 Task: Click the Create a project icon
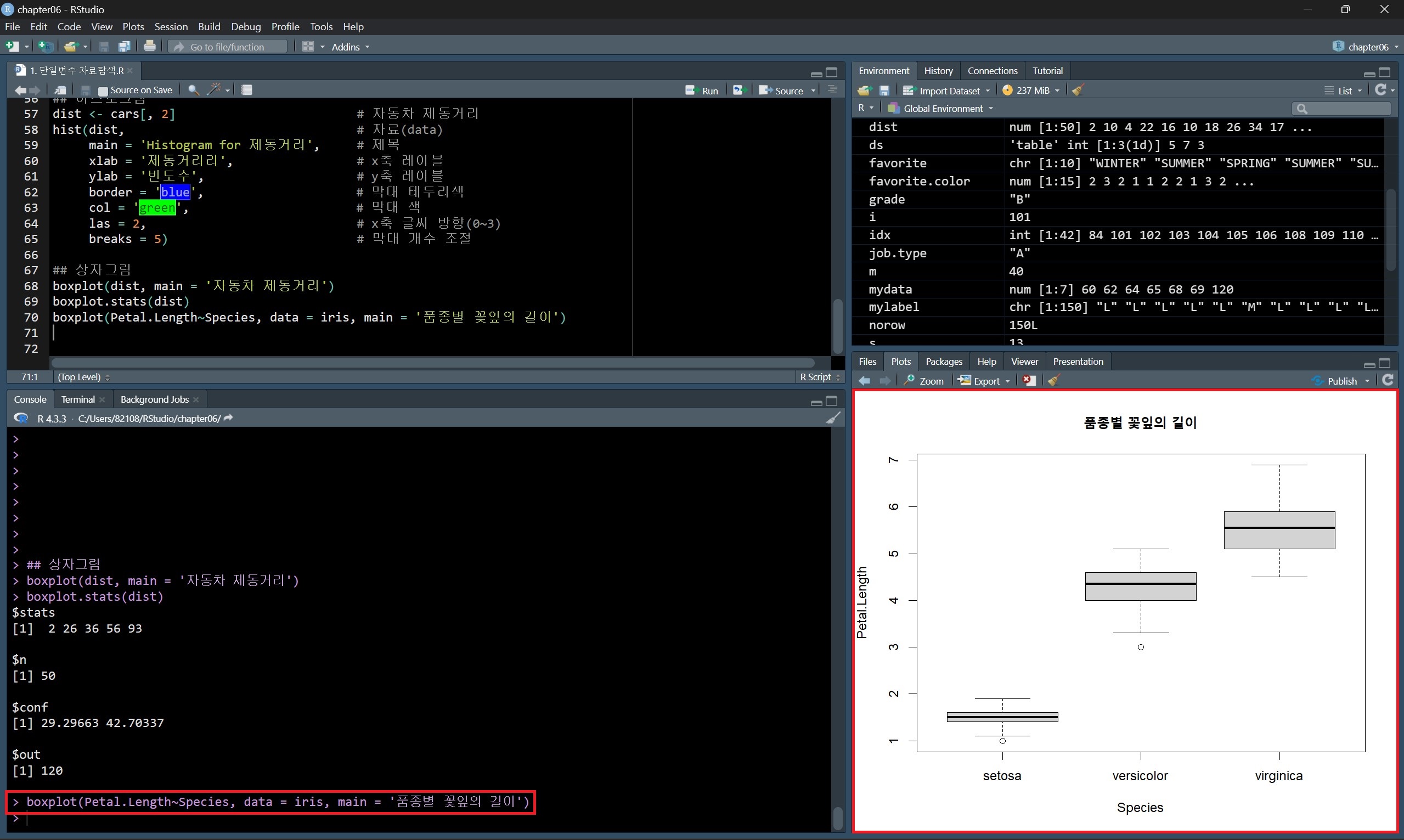tap(44, 47)
